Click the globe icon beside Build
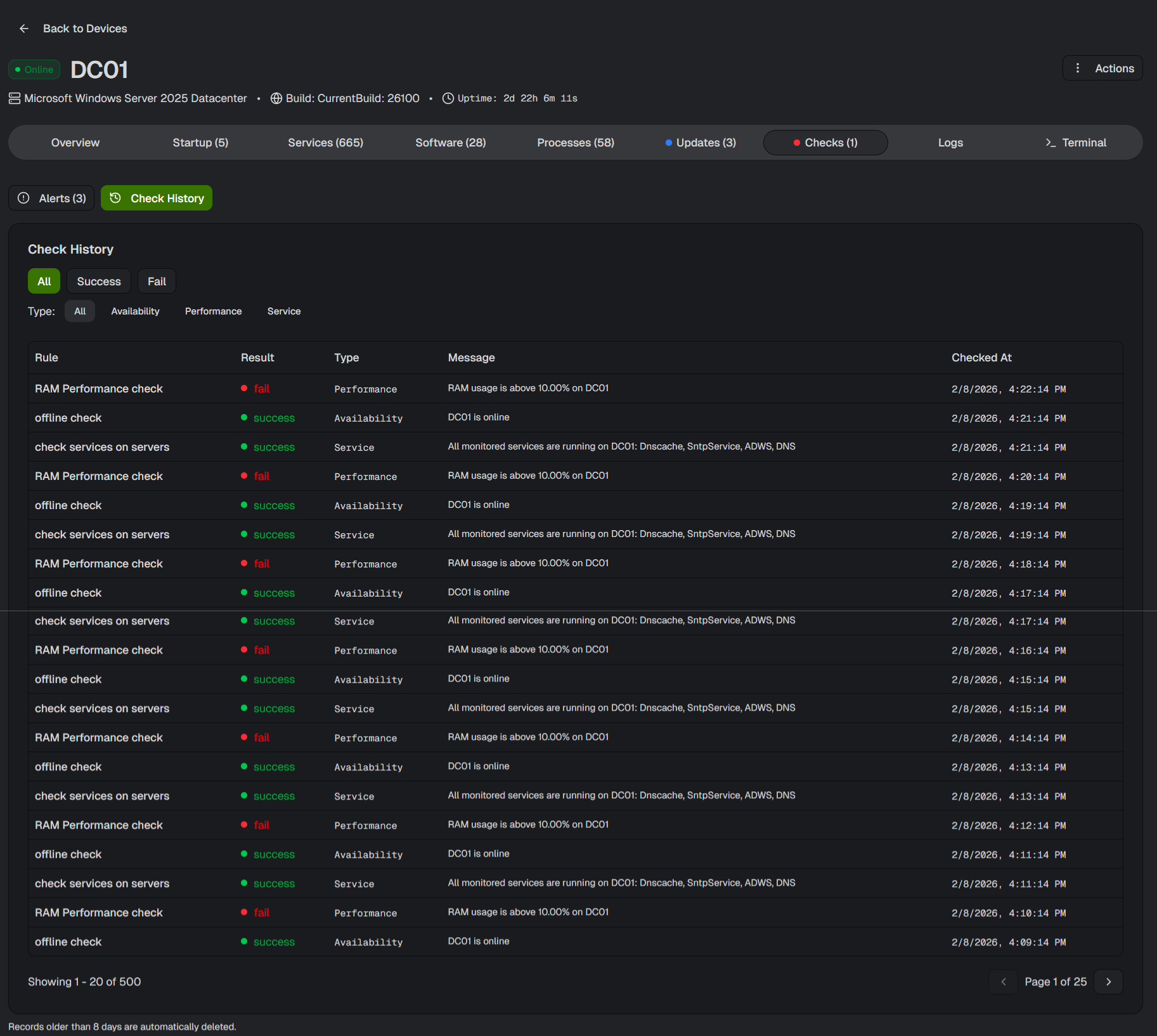 tap(276, 98)
